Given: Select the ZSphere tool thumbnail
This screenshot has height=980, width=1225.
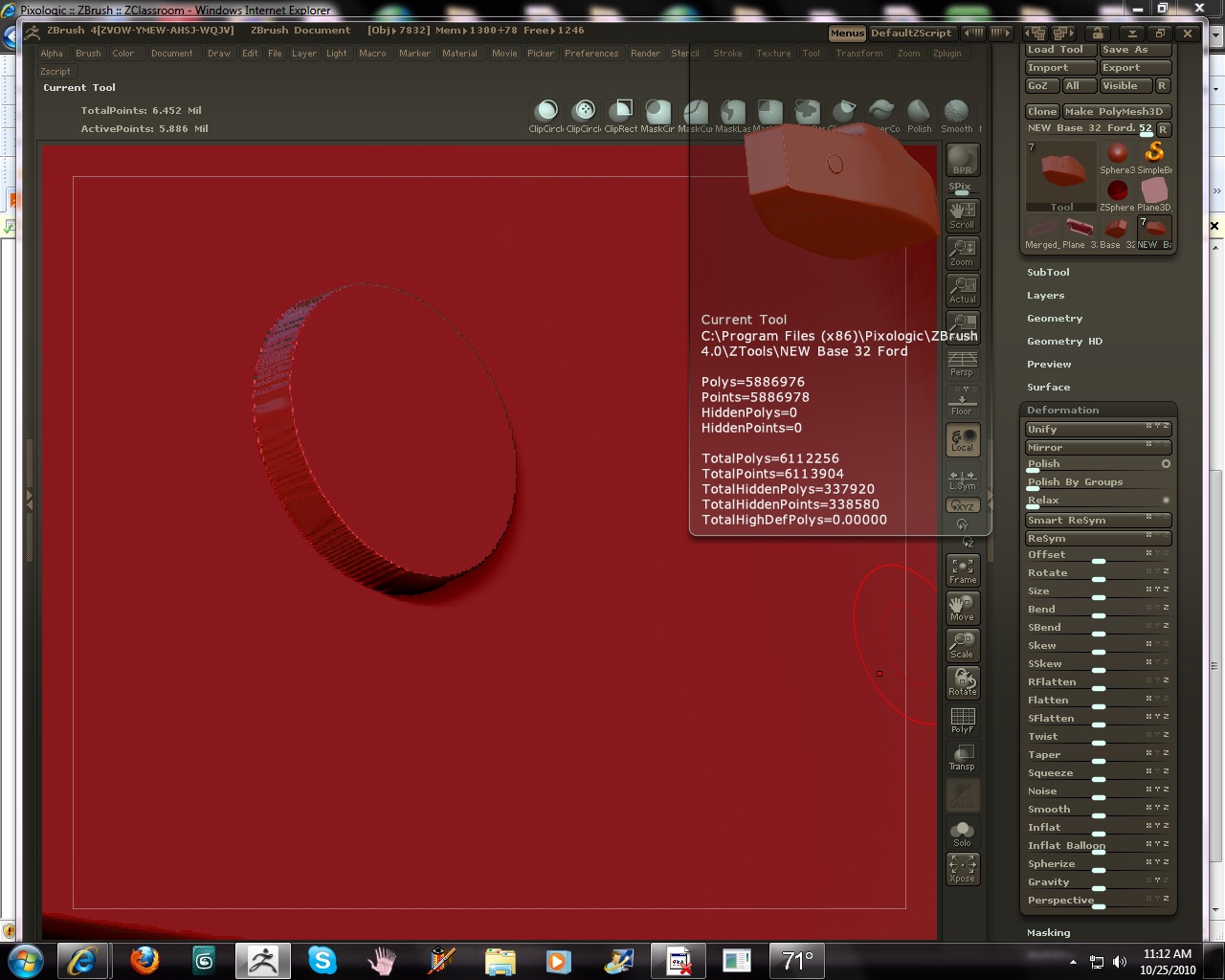Looking at the screenshot, I should (x=1117, y=195).
